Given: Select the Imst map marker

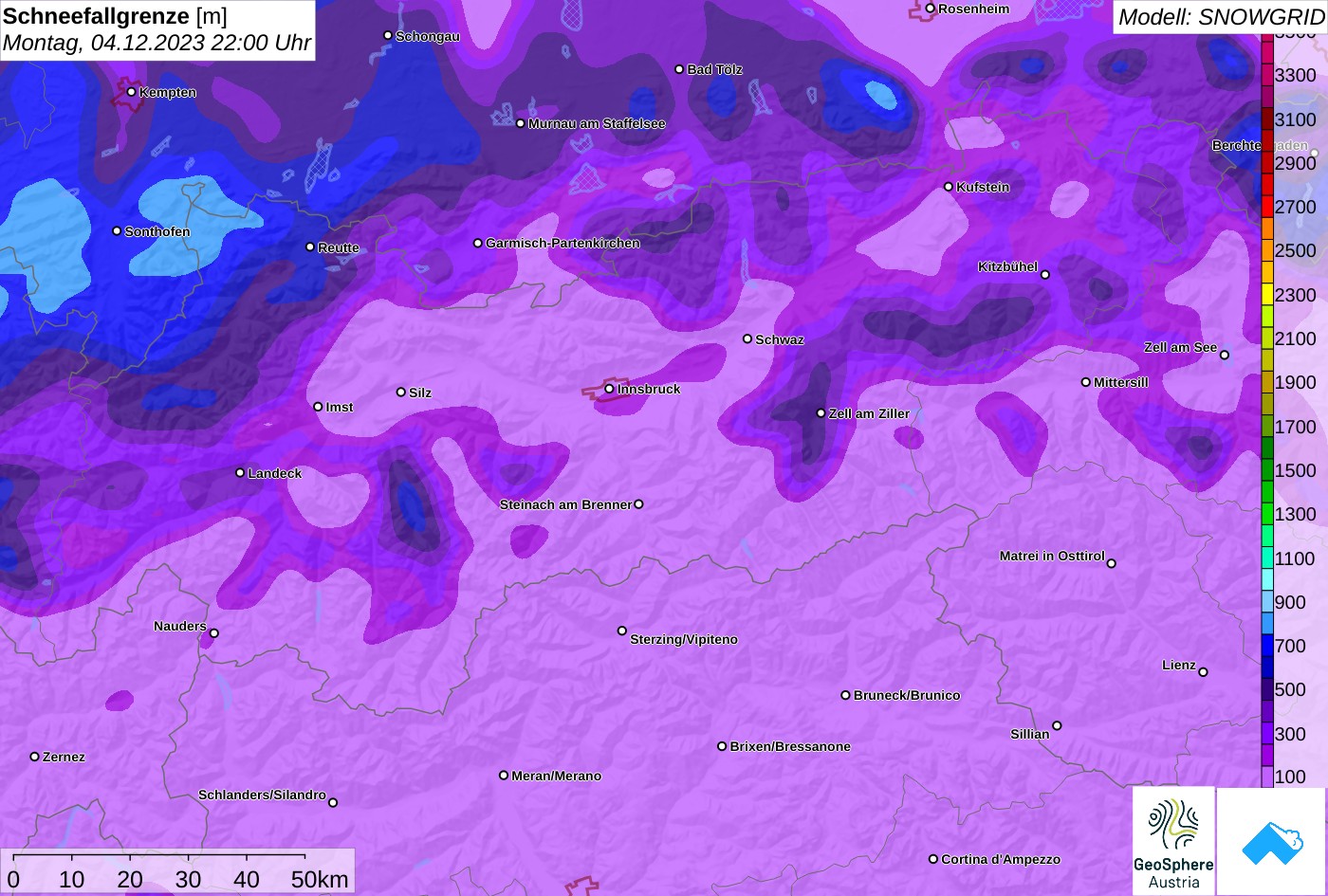Looking at the screenshot, I should 318,407.
